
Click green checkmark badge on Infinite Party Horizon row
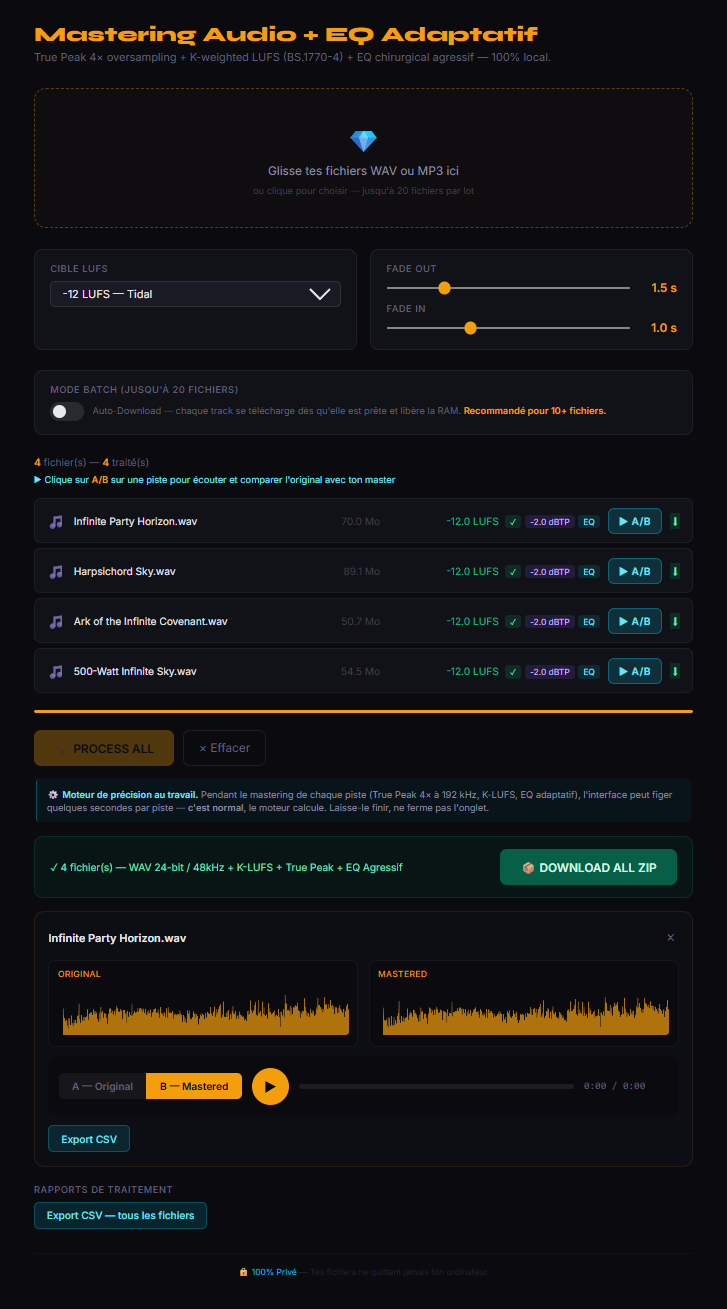point(512,521)
